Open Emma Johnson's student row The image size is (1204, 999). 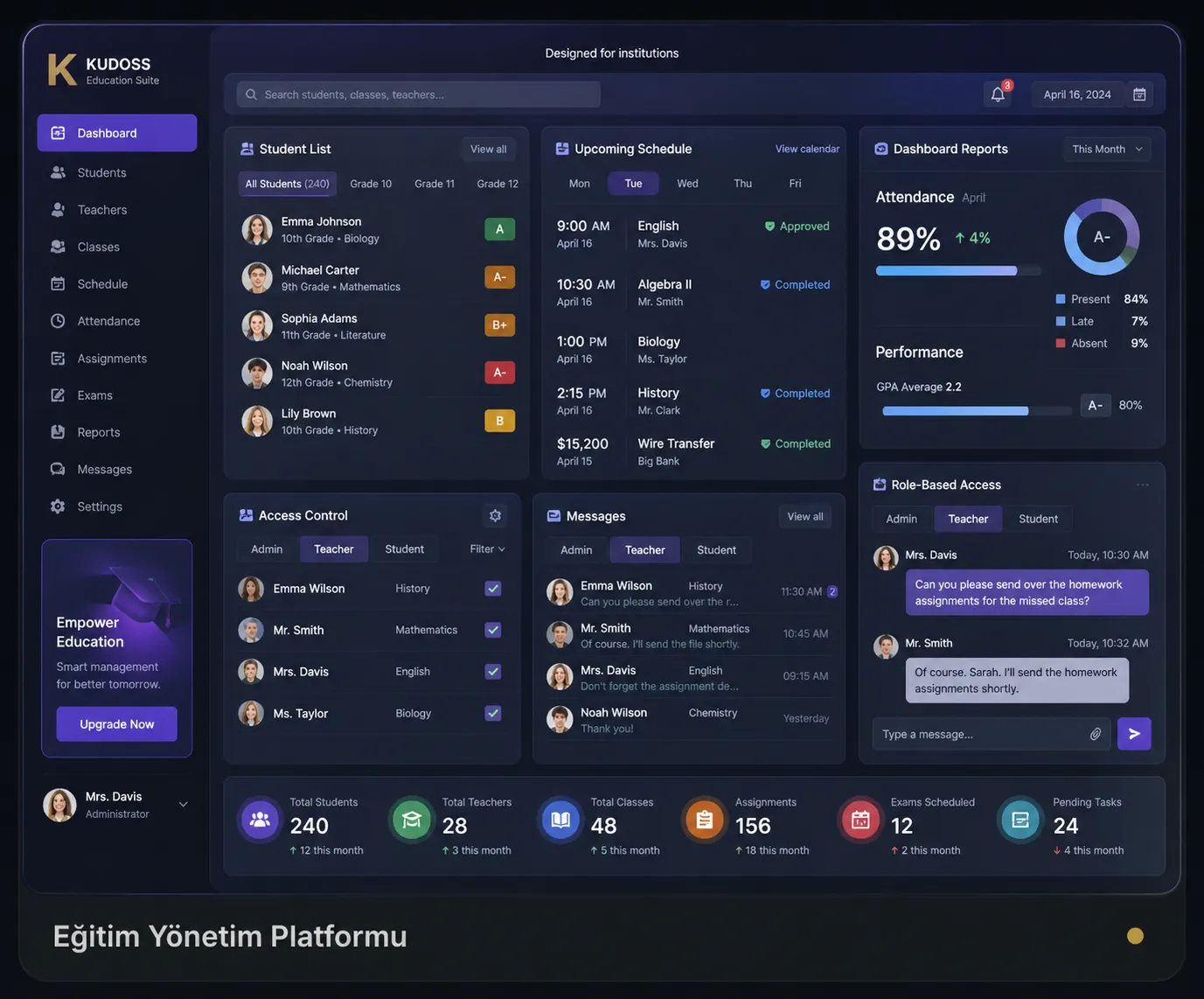[378, 230]
